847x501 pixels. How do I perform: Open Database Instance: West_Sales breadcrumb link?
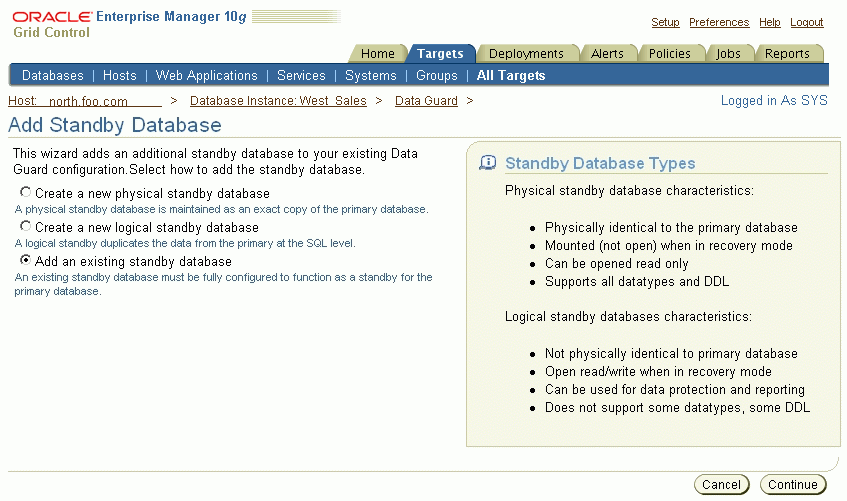[x=278, y=101]
